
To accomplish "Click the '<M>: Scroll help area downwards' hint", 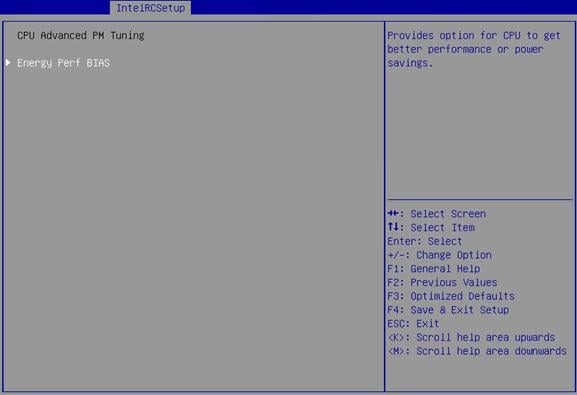I will click(477, 351).
